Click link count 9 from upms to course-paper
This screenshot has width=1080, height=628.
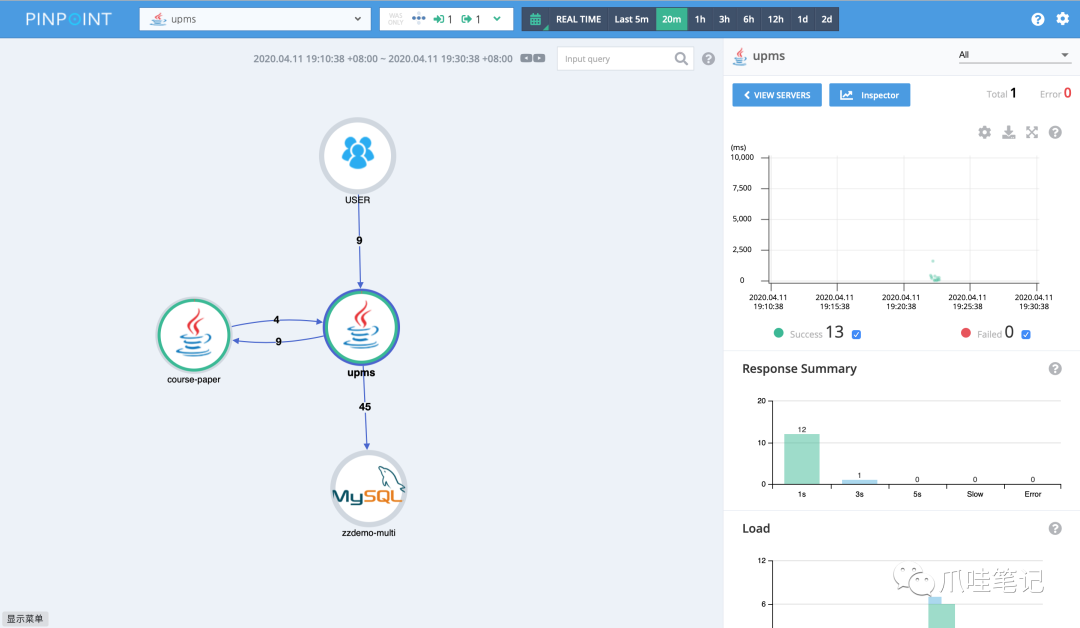tap(278, 342)
